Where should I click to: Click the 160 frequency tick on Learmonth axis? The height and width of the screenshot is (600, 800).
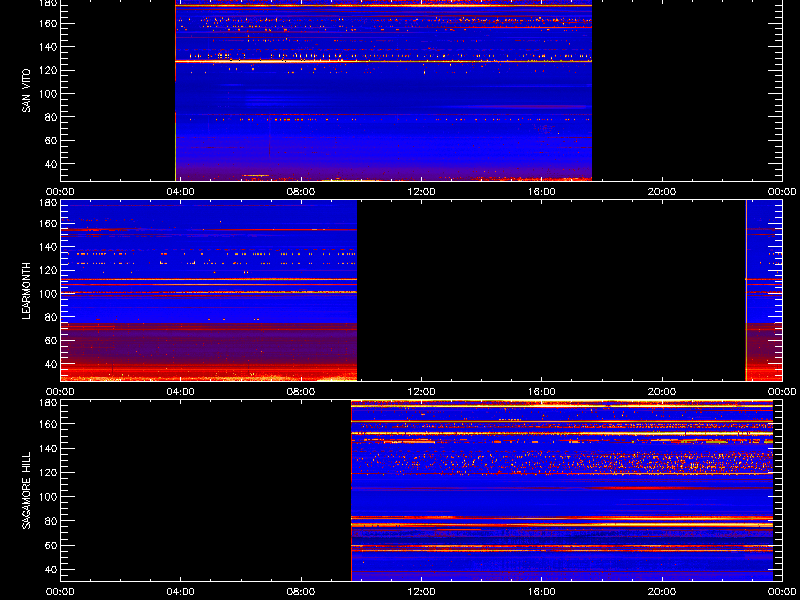[x=48, y=223]
